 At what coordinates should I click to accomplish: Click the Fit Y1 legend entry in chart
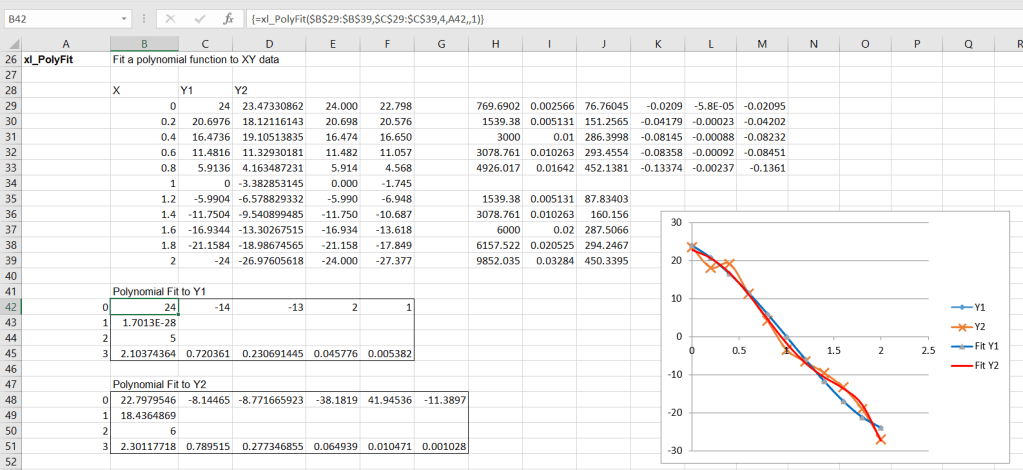click(974, 346)
